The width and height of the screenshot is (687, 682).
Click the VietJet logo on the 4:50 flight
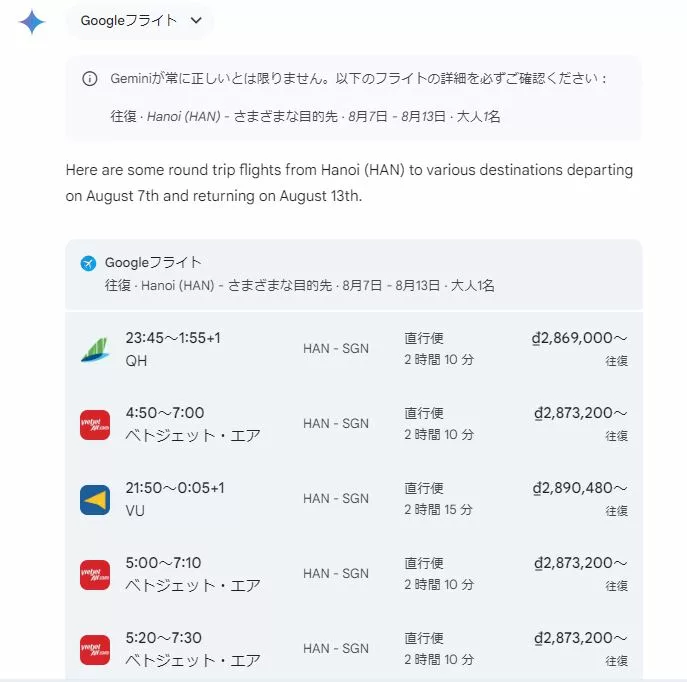pyautogui.click(x=95, y=425)
